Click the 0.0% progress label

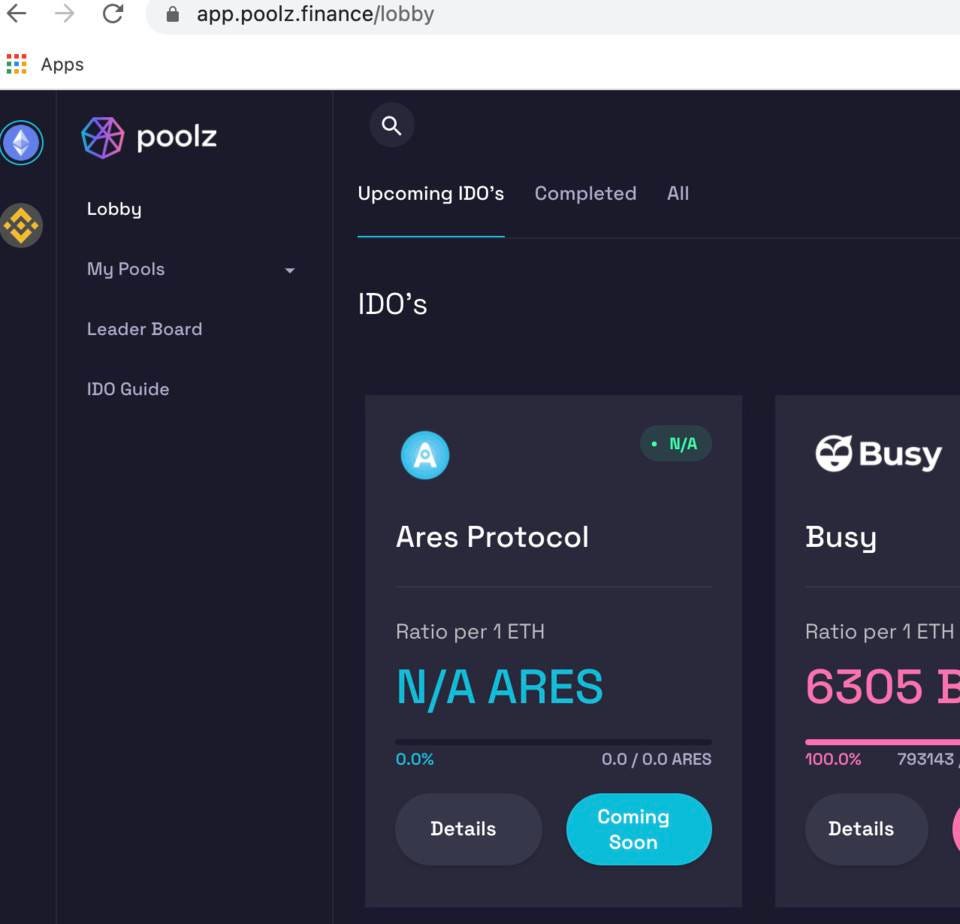(x=414, y=759)
